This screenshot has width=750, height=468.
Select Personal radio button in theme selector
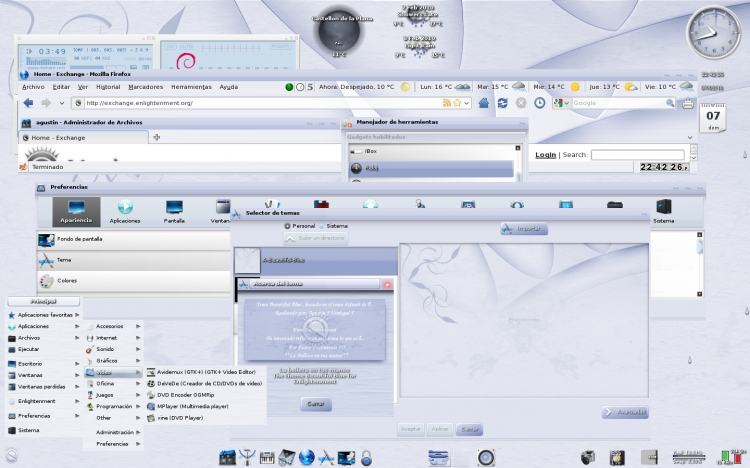287,226
